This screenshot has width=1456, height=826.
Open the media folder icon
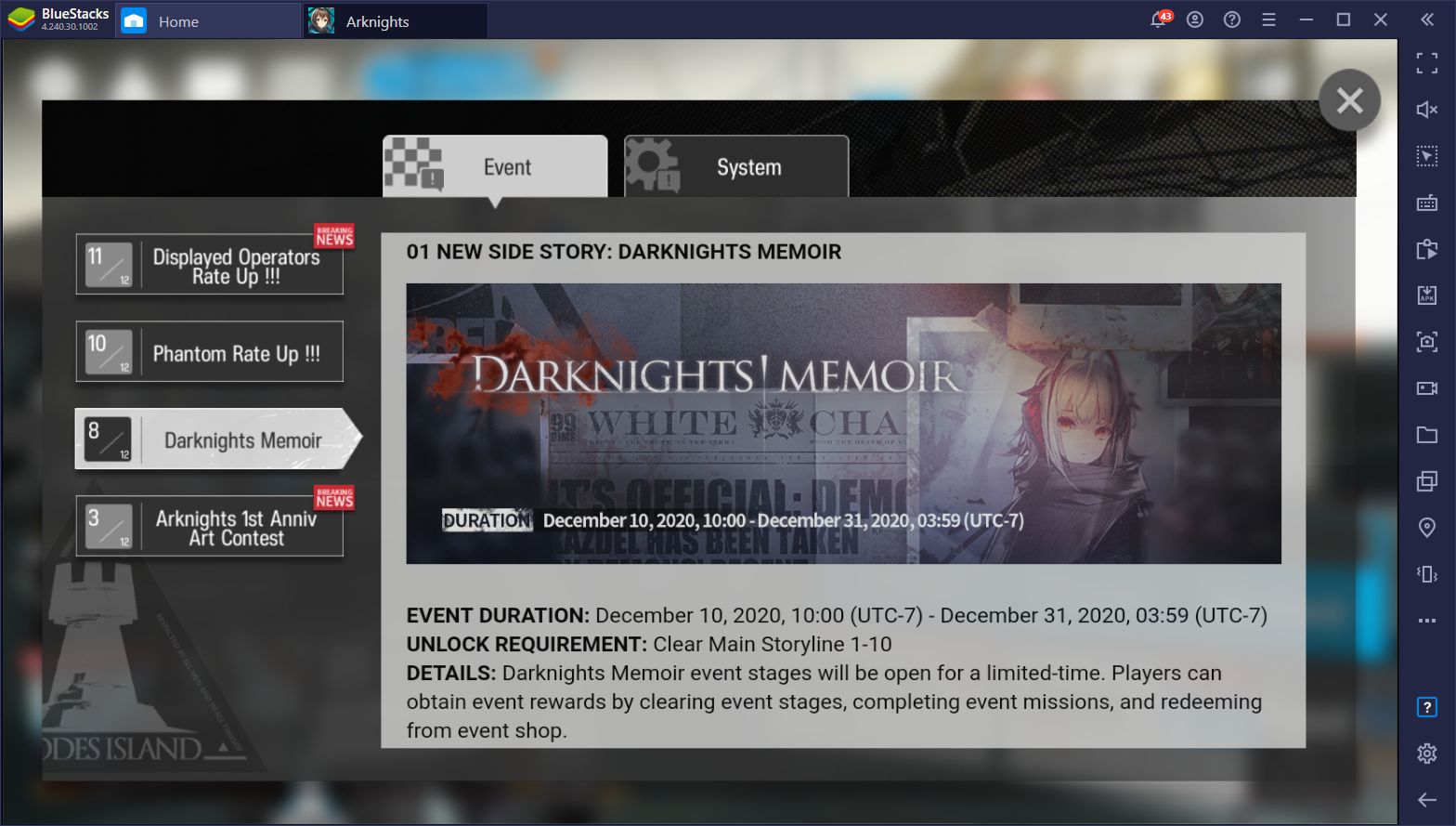[1427, 435]
